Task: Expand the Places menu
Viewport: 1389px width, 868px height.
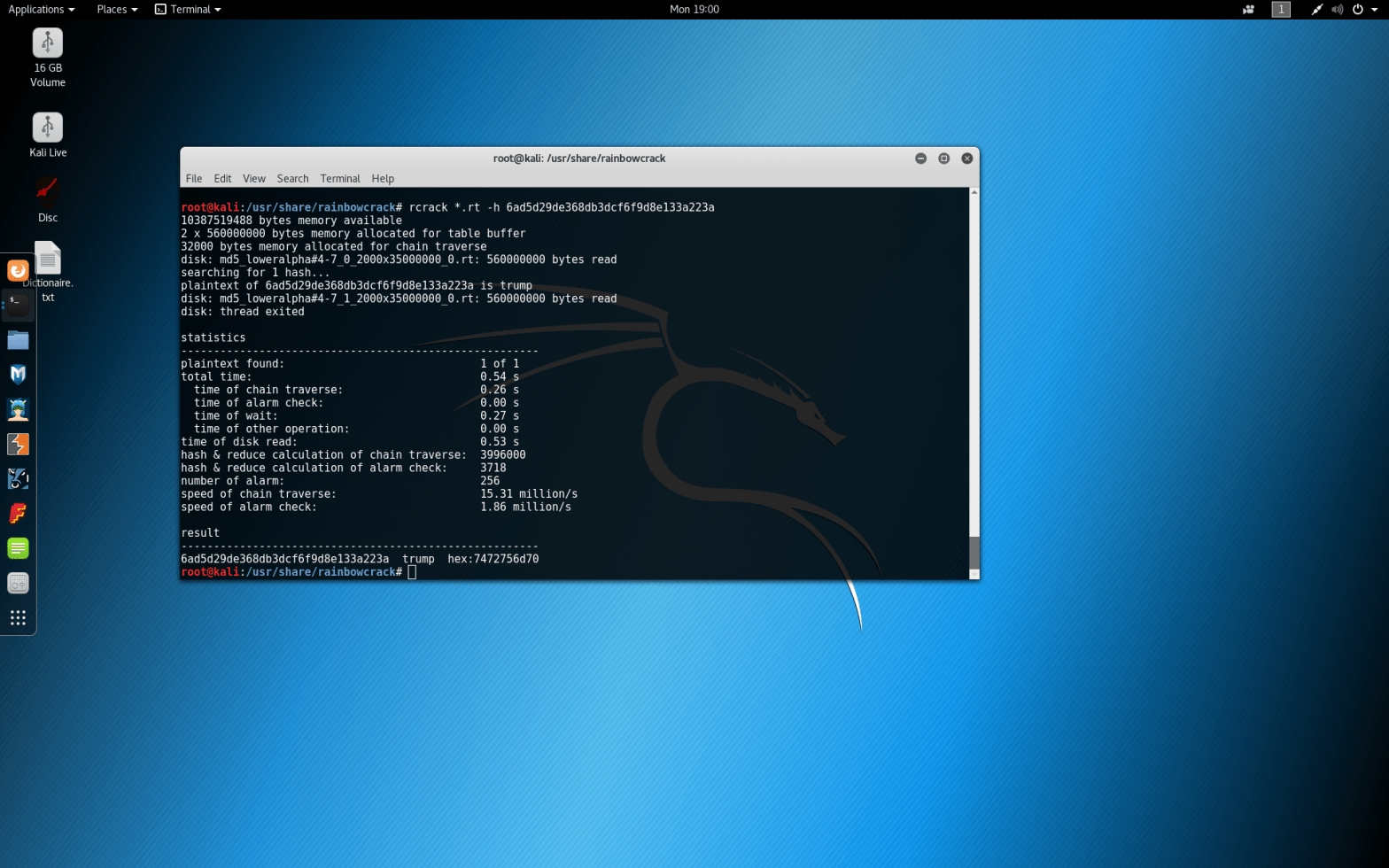Action: [116, 9]
